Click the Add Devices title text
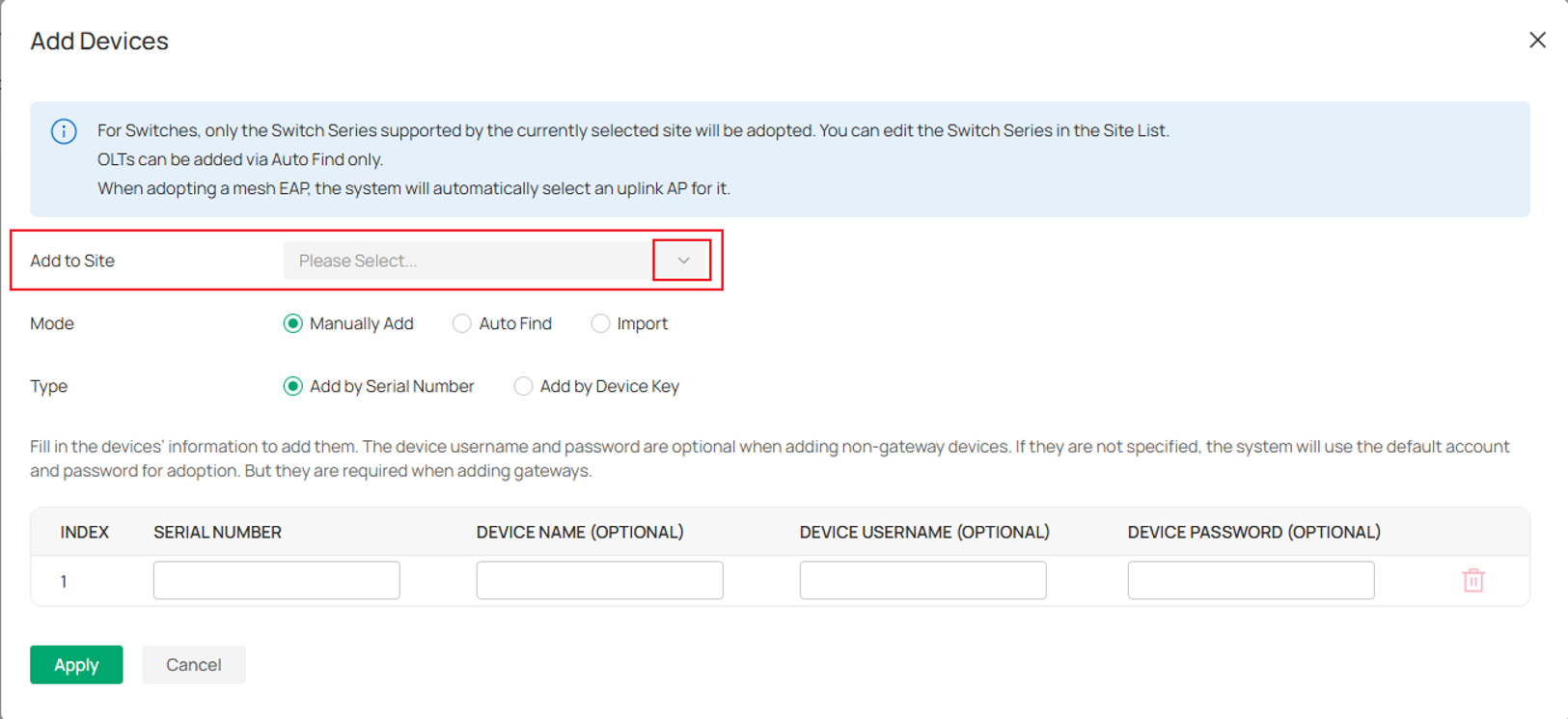This screenshot has height=719, width=1568. coord(99,41)
